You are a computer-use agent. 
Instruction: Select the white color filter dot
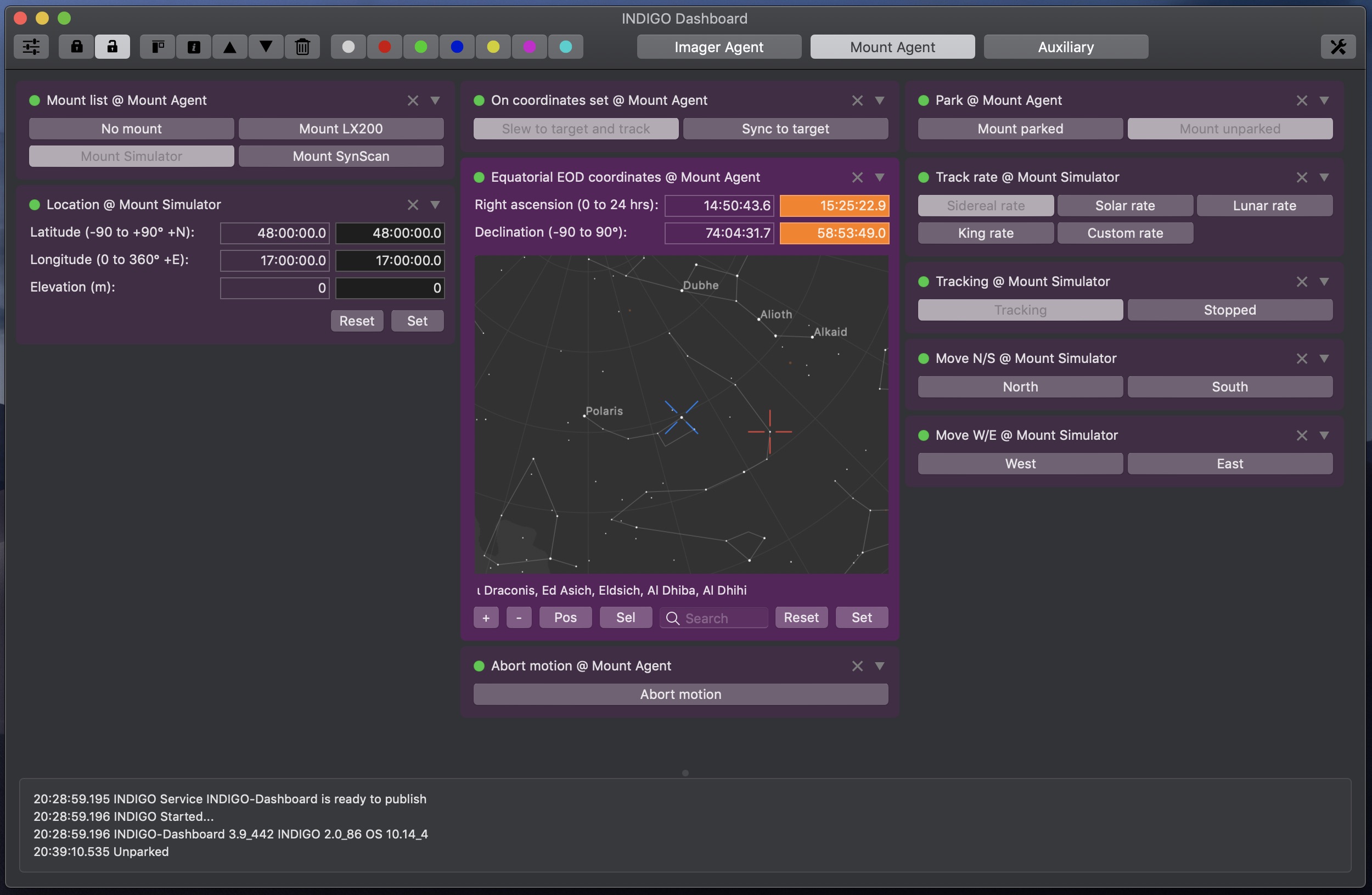[348, 47]
